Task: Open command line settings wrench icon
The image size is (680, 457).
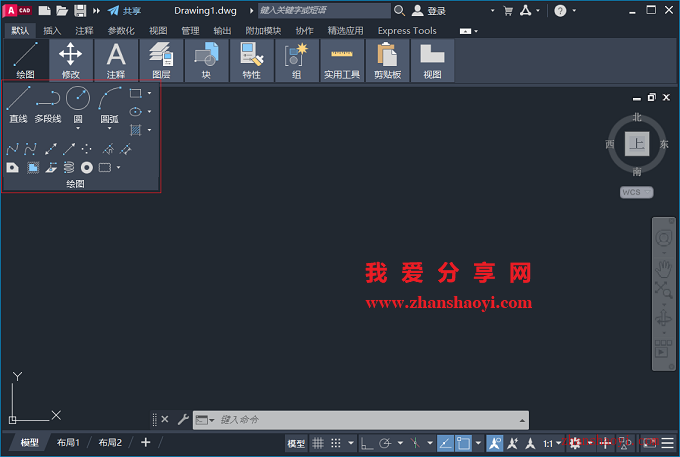Action: click(183, 419)
